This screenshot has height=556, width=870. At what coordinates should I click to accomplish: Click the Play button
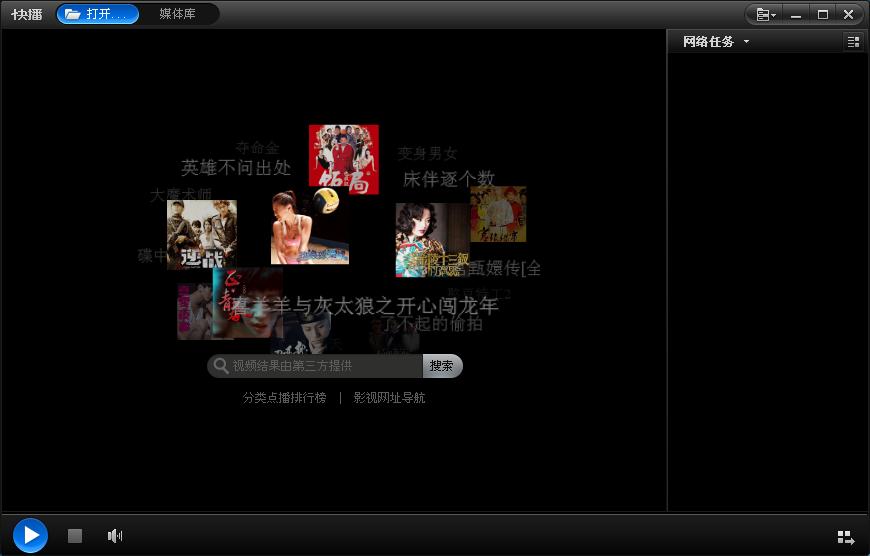31,535
